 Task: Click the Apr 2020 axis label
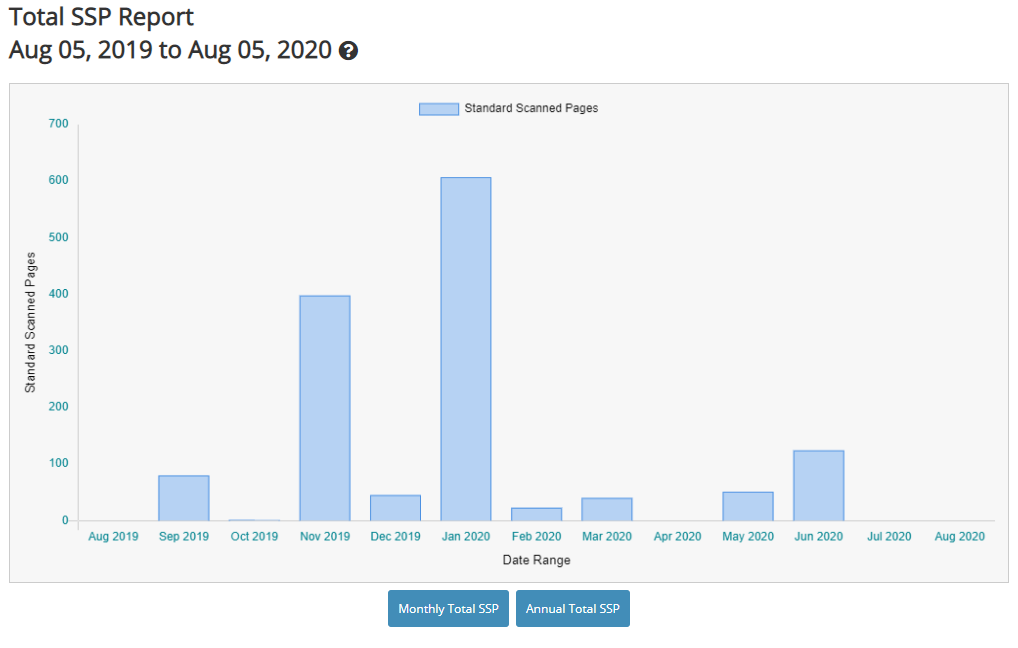click(677, 537)
